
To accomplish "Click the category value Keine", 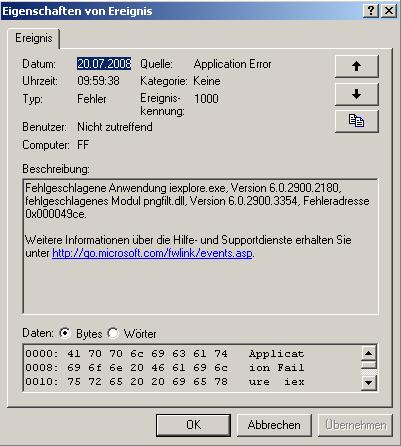I will pos(207,81).
